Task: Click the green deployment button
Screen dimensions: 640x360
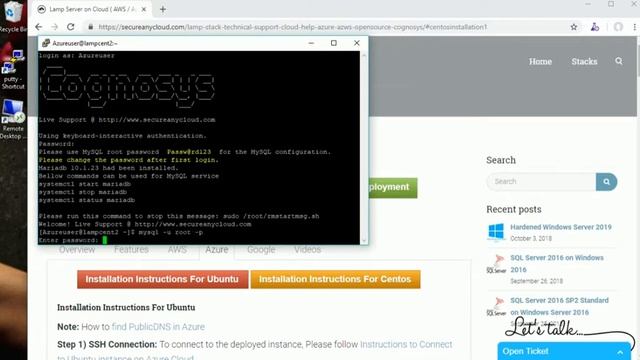Action: coord(393,187)
